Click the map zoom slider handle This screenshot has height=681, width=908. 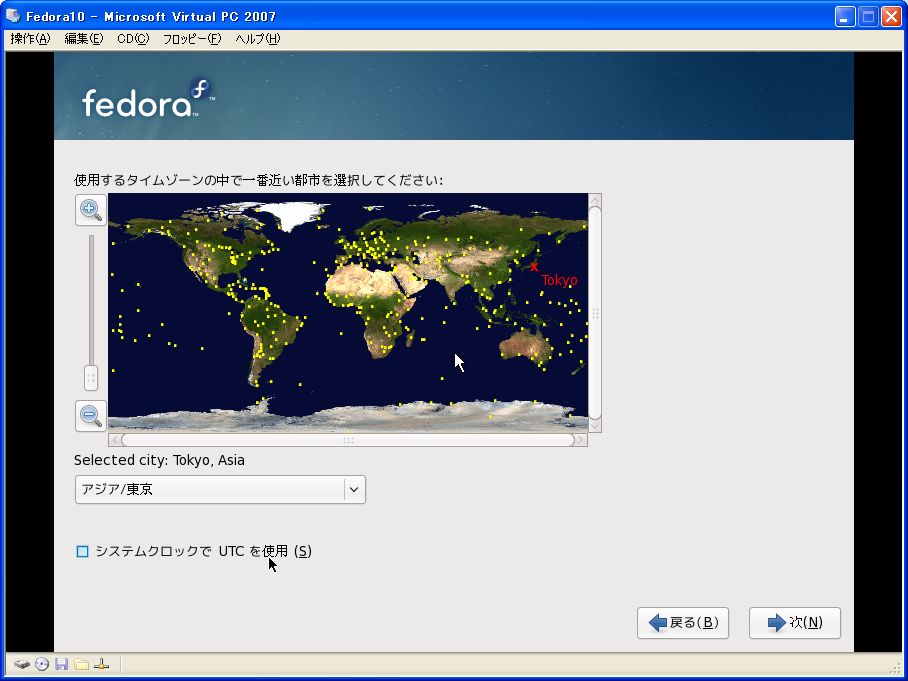point(91,378)
